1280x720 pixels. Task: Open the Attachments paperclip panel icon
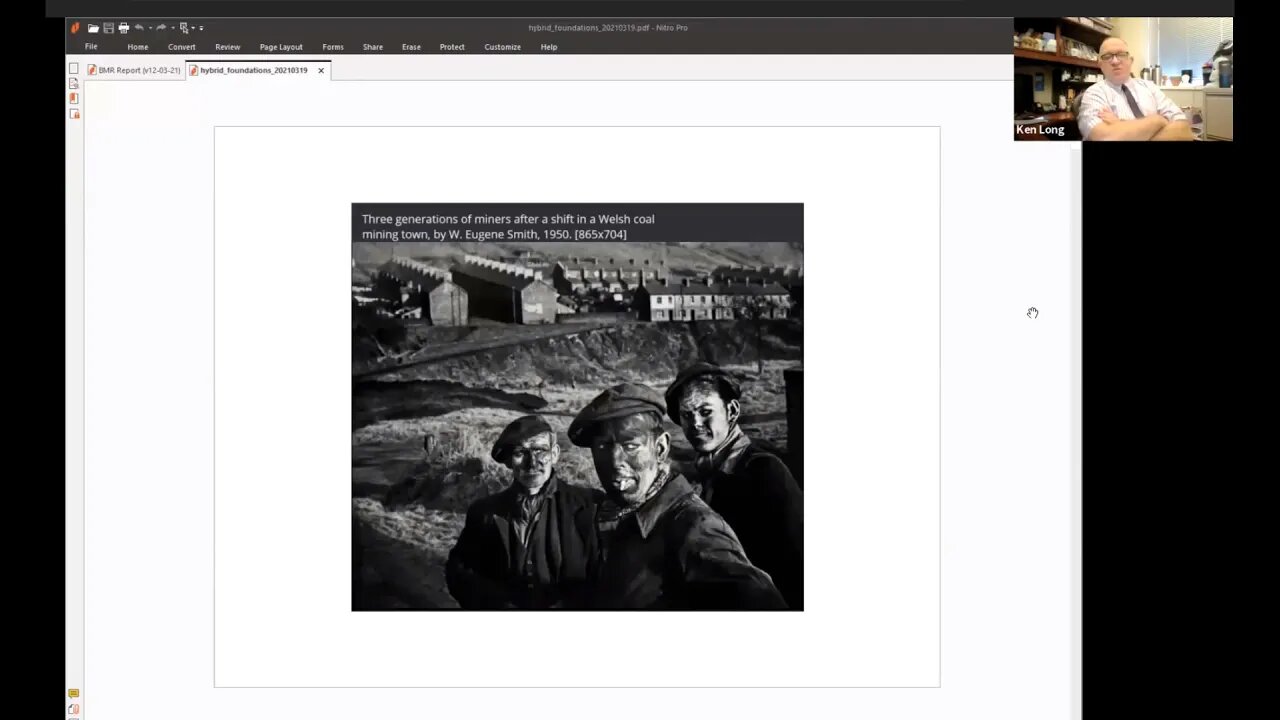pos(74,709)
